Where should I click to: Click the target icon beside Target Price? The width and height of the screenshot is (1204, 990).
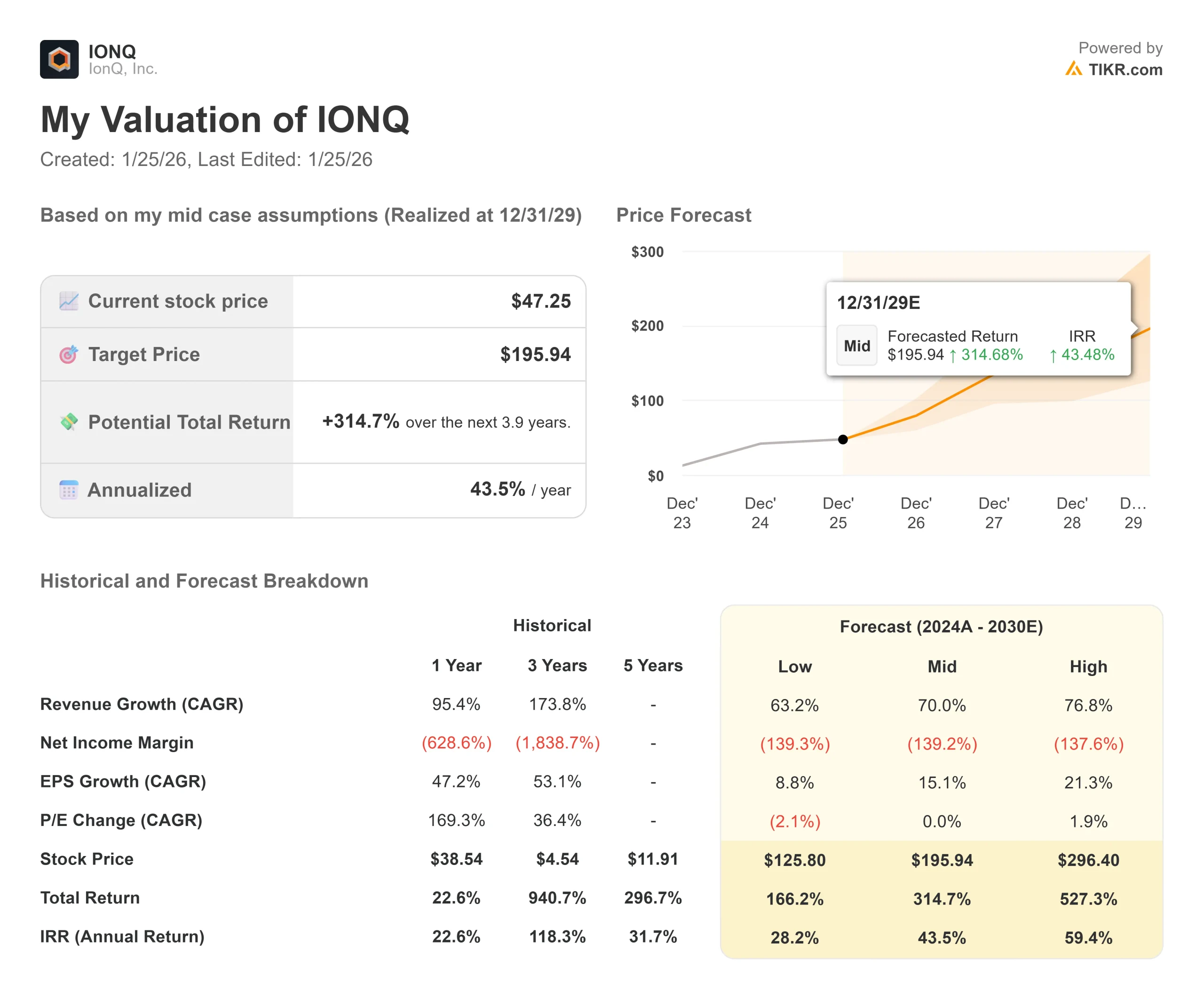tap(69, 354)
